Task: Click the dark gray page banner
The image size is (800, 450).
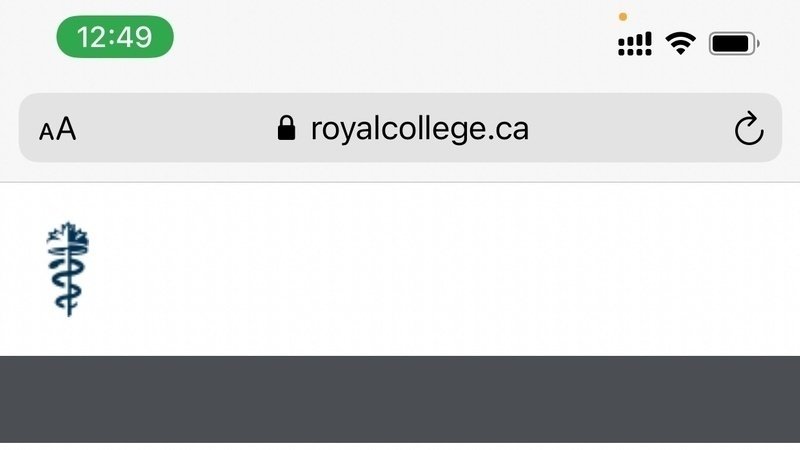Action: pos(400,399)
